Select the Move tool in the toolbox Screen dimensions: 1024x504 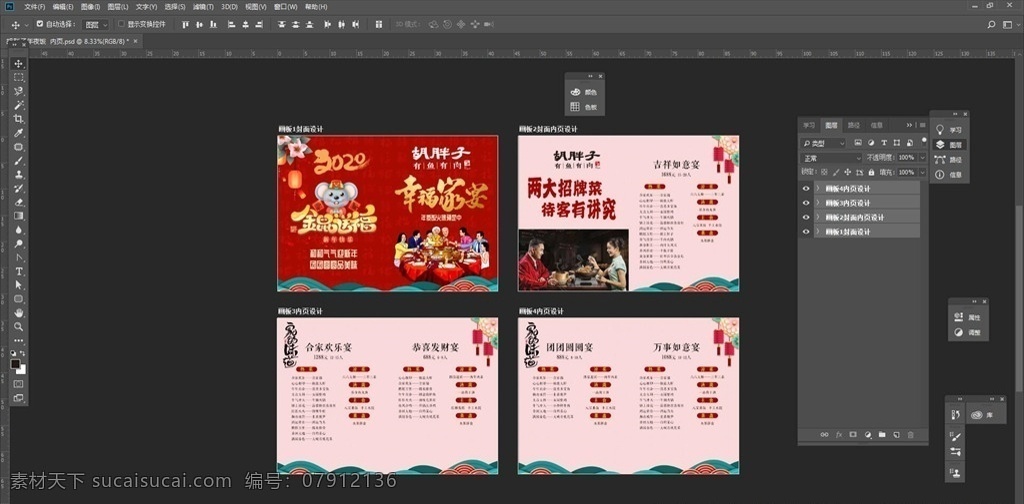(x=19, y=63)
